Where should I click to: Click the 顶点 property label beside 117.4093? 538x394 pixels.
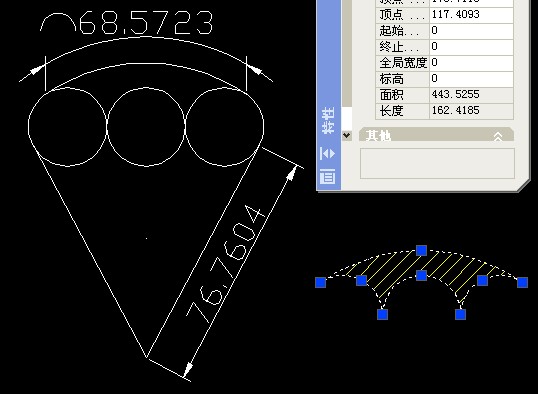[402, 14]
